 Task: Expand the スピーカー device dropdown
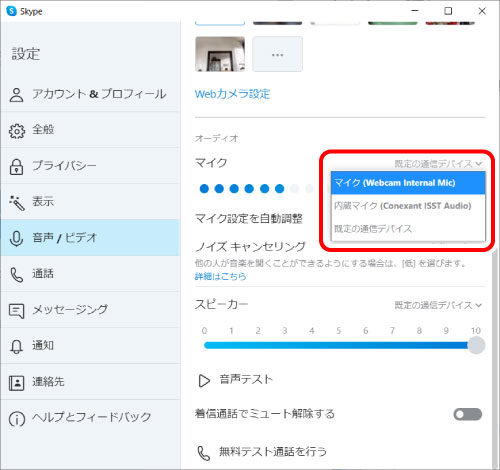[x=438, y=305]
